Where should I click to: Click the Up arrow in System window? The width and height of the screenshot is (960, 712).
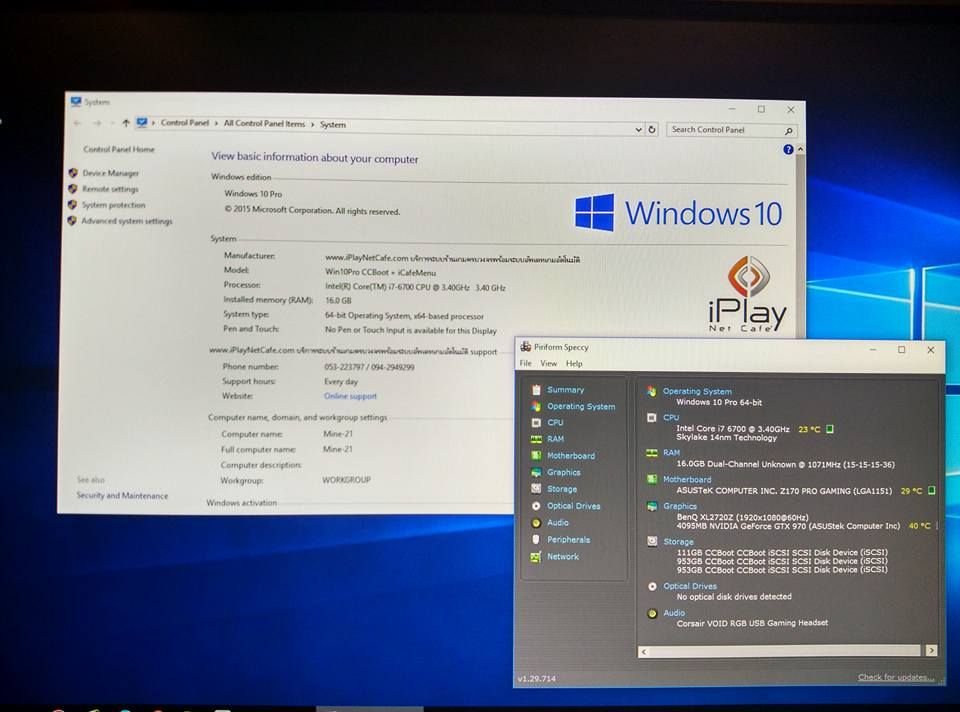pyautogui.click(x=125, y=123)
